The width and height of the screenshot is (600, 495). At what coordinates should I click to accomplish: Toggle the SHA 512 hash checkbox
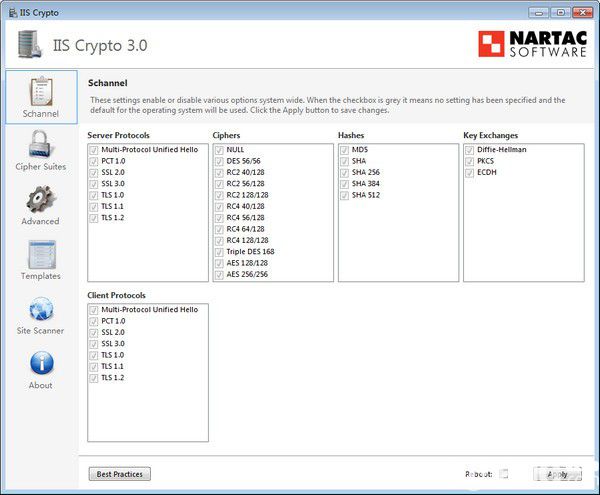344,195
